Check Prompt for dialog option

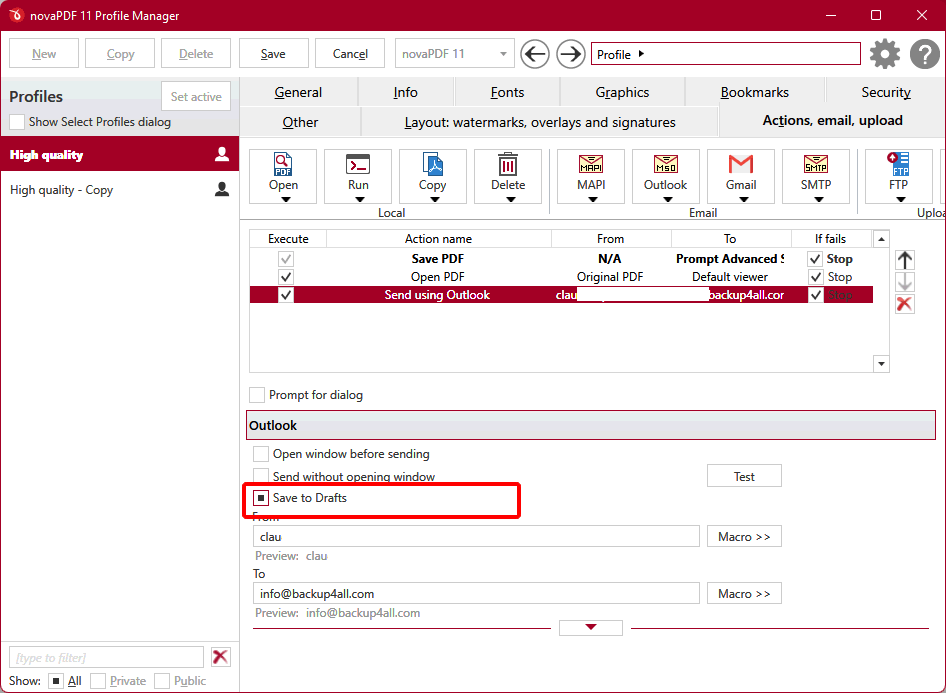257,395
